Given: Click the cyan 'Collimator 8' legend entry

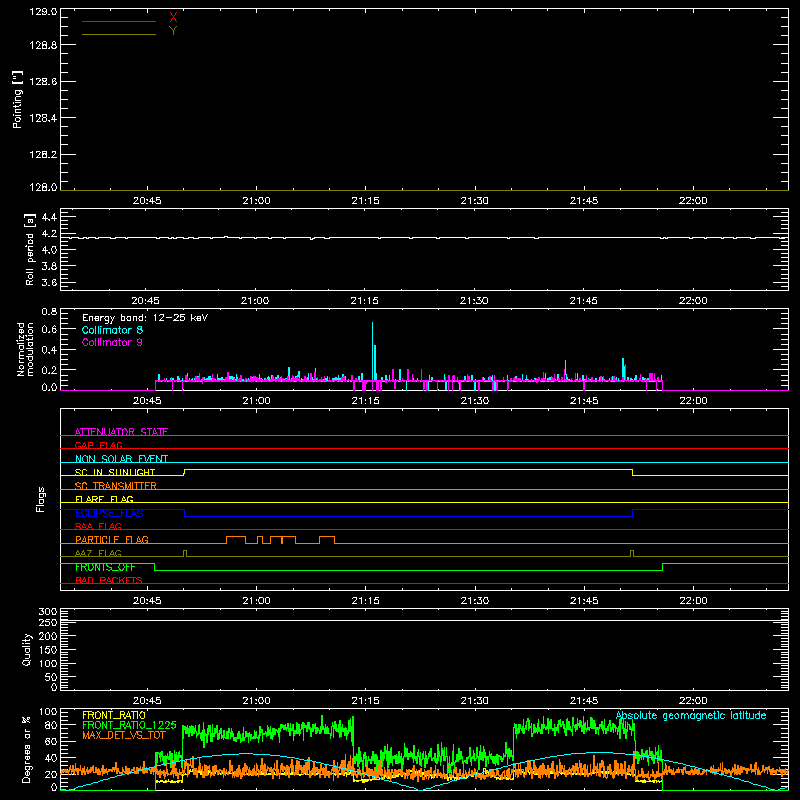Looking at the screenshot, I should [x=112, y=330].
